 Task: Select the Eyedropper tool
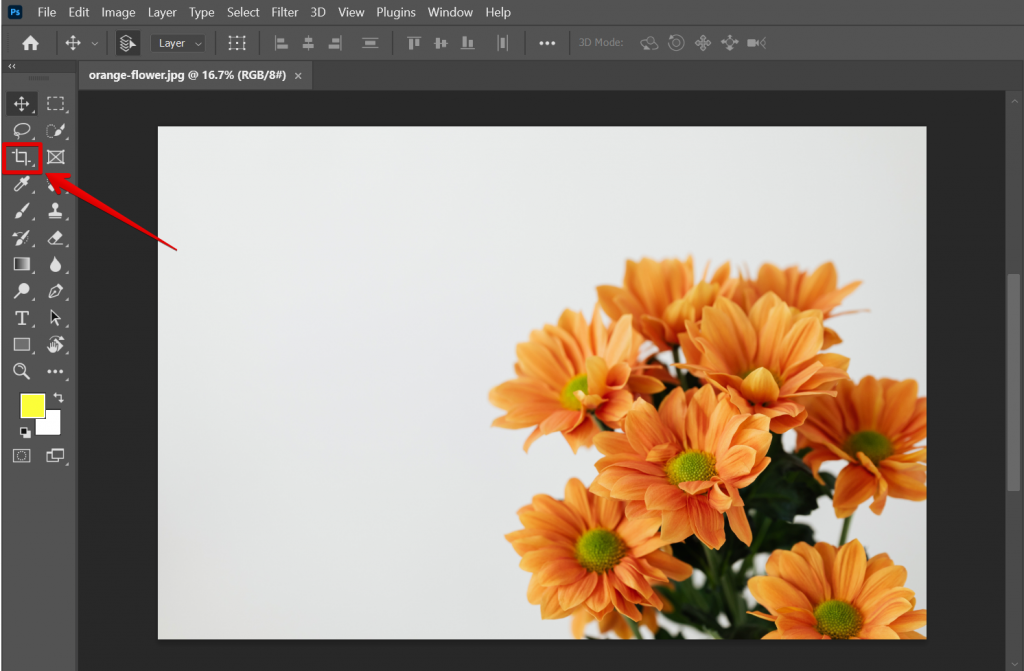click(21, 184)
